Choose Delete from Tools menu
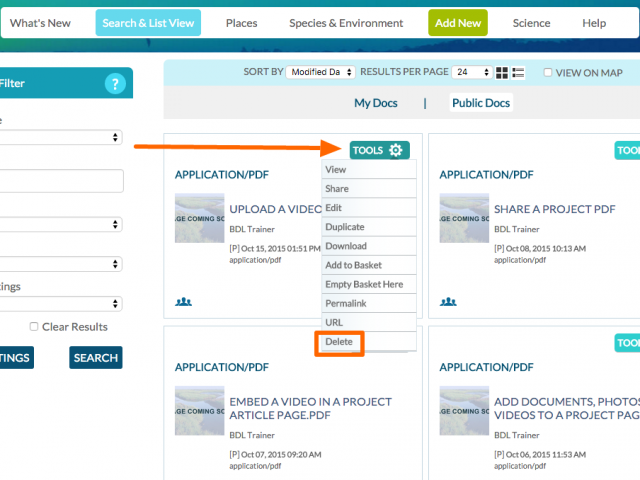 (x=369, y=342)
